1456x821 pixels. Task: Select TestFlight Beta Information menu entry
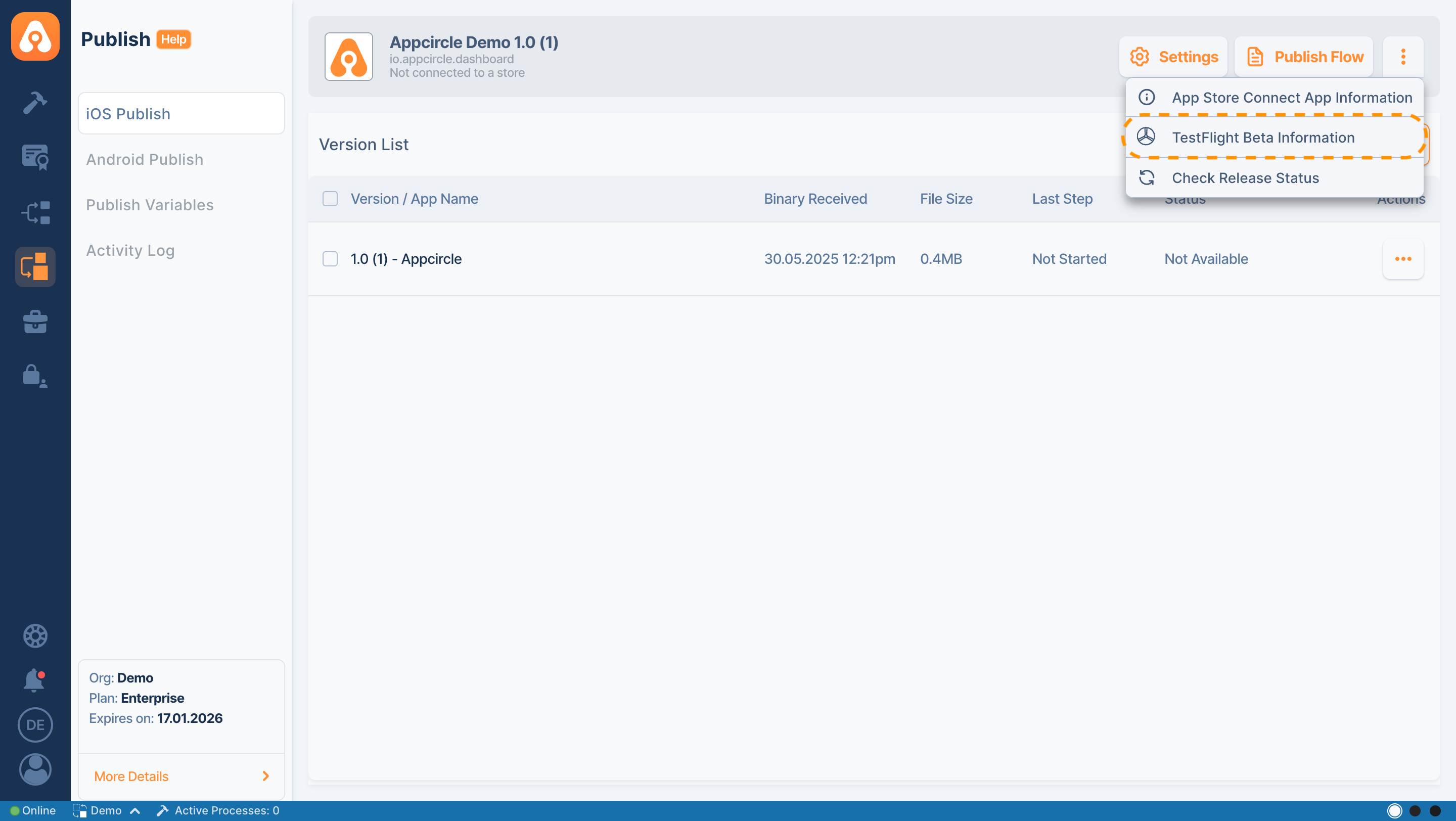[1263, 138]
